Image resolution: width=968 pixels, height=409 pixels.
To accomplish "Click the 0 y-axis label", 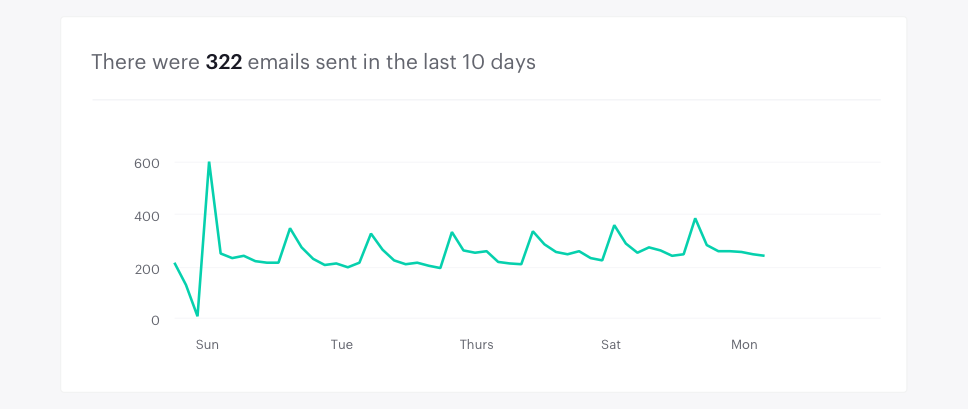I will 155,320.
